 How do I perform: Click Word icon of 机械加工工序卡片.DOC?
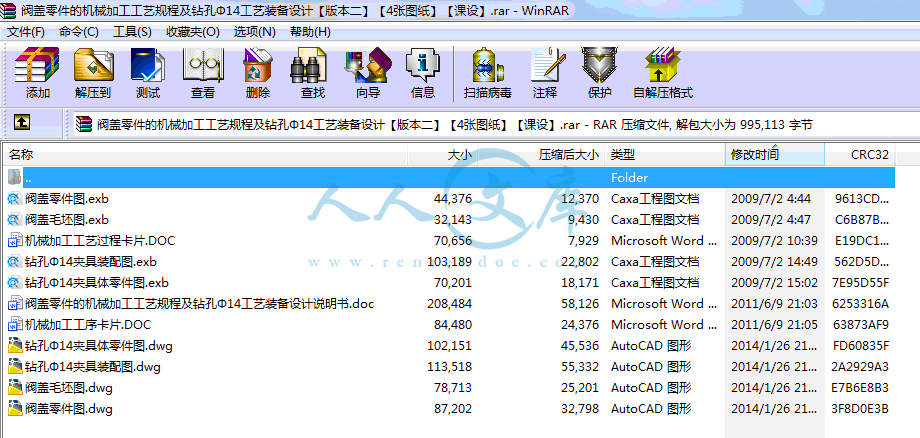(x=14, y=324)
